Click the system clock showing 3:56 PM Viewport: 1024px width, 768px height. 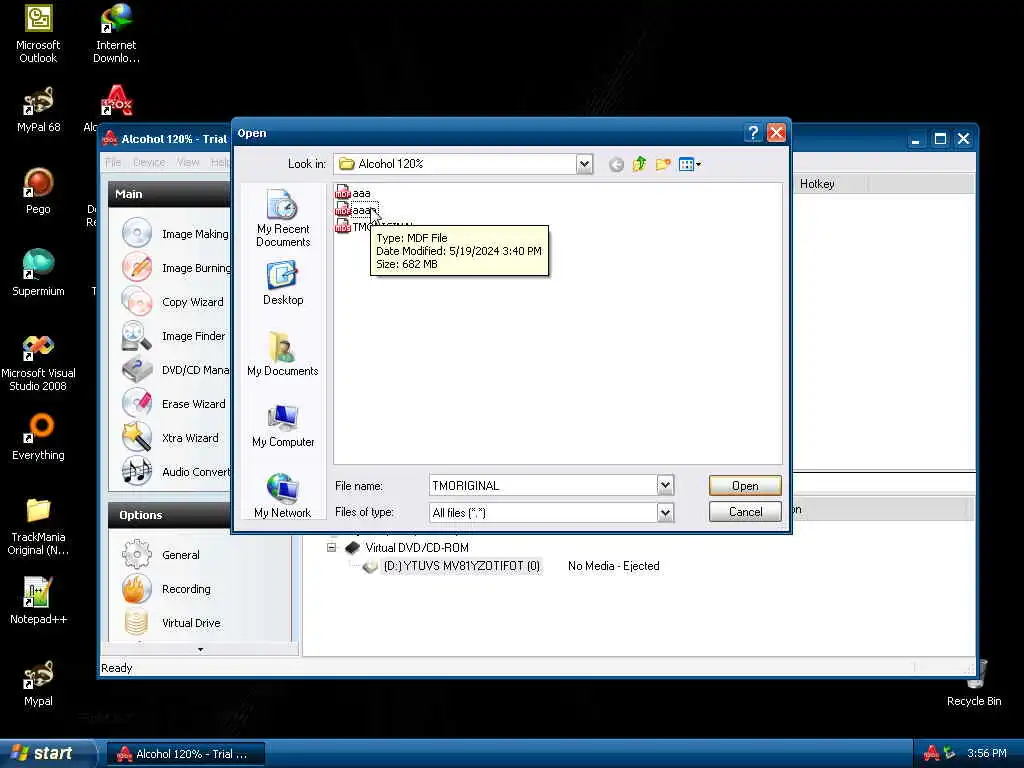coord(987,753)
